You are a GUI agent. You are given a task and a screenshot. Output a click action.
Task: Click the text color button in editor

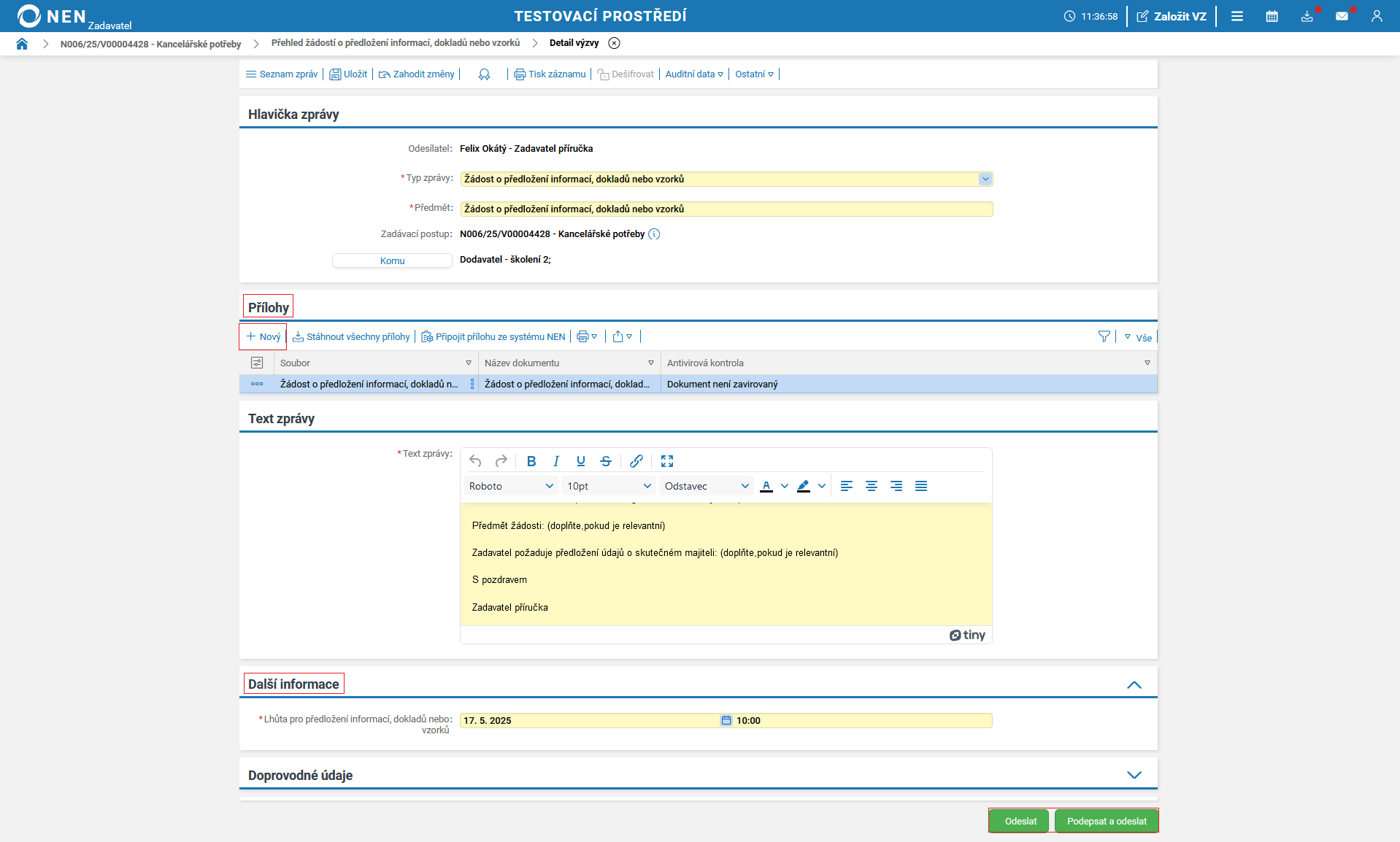point(766,486)
